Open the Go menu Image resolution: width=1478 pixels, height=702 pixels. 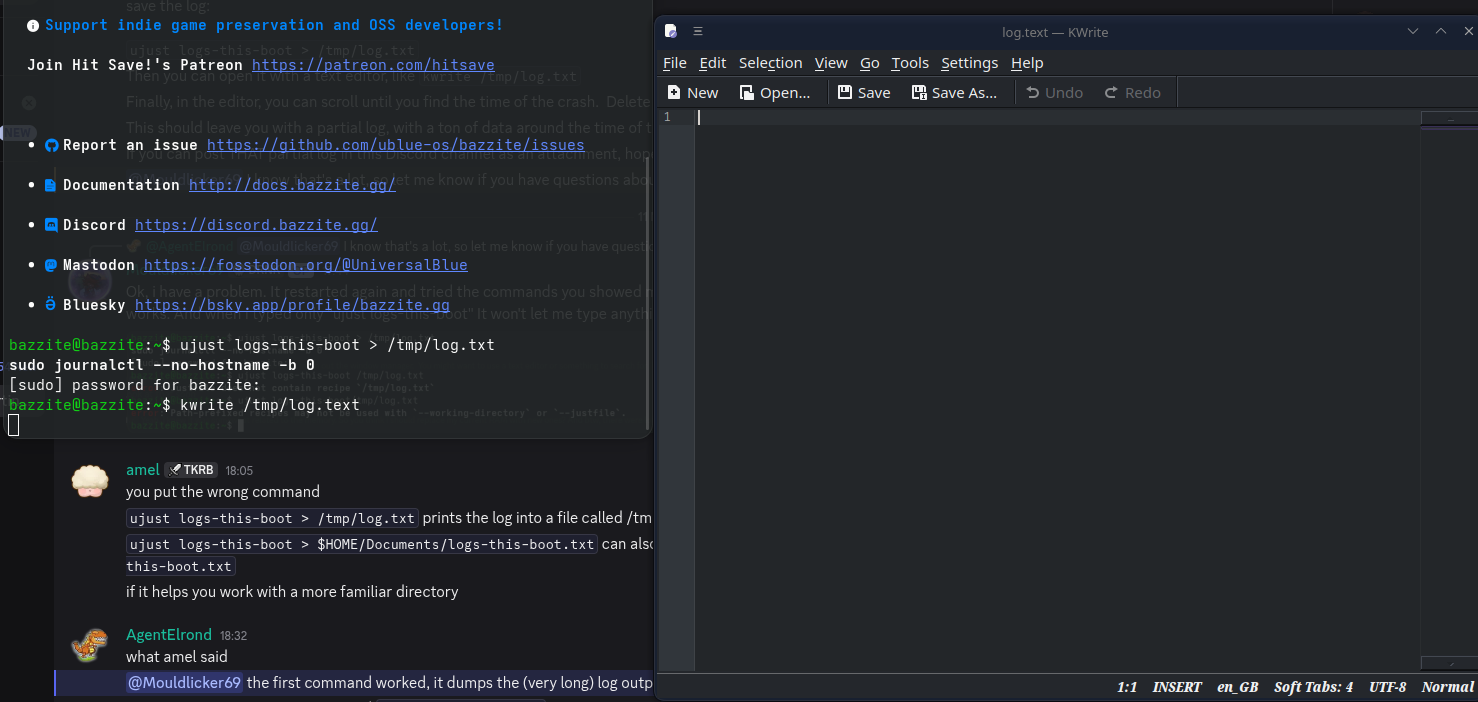point(870,63)
